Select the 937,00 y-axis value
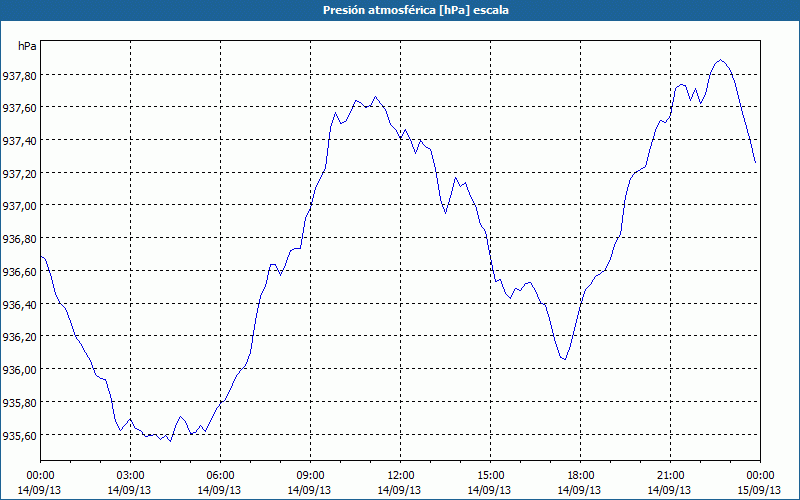The height and width of the screenshot is (500, 800). click(x=19, y=206)
